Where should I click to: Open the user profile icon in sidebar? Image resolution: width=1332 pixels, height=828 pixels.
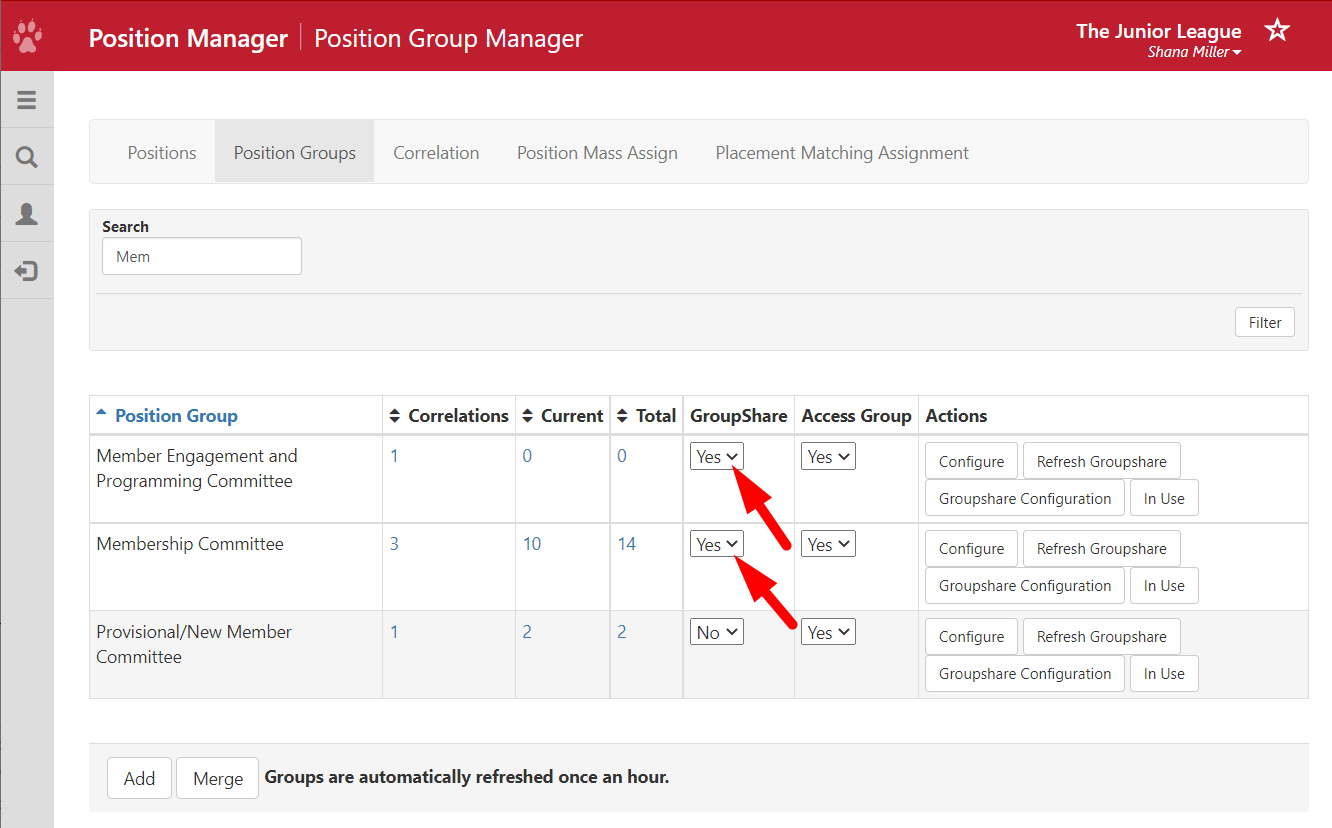point(27,214)
